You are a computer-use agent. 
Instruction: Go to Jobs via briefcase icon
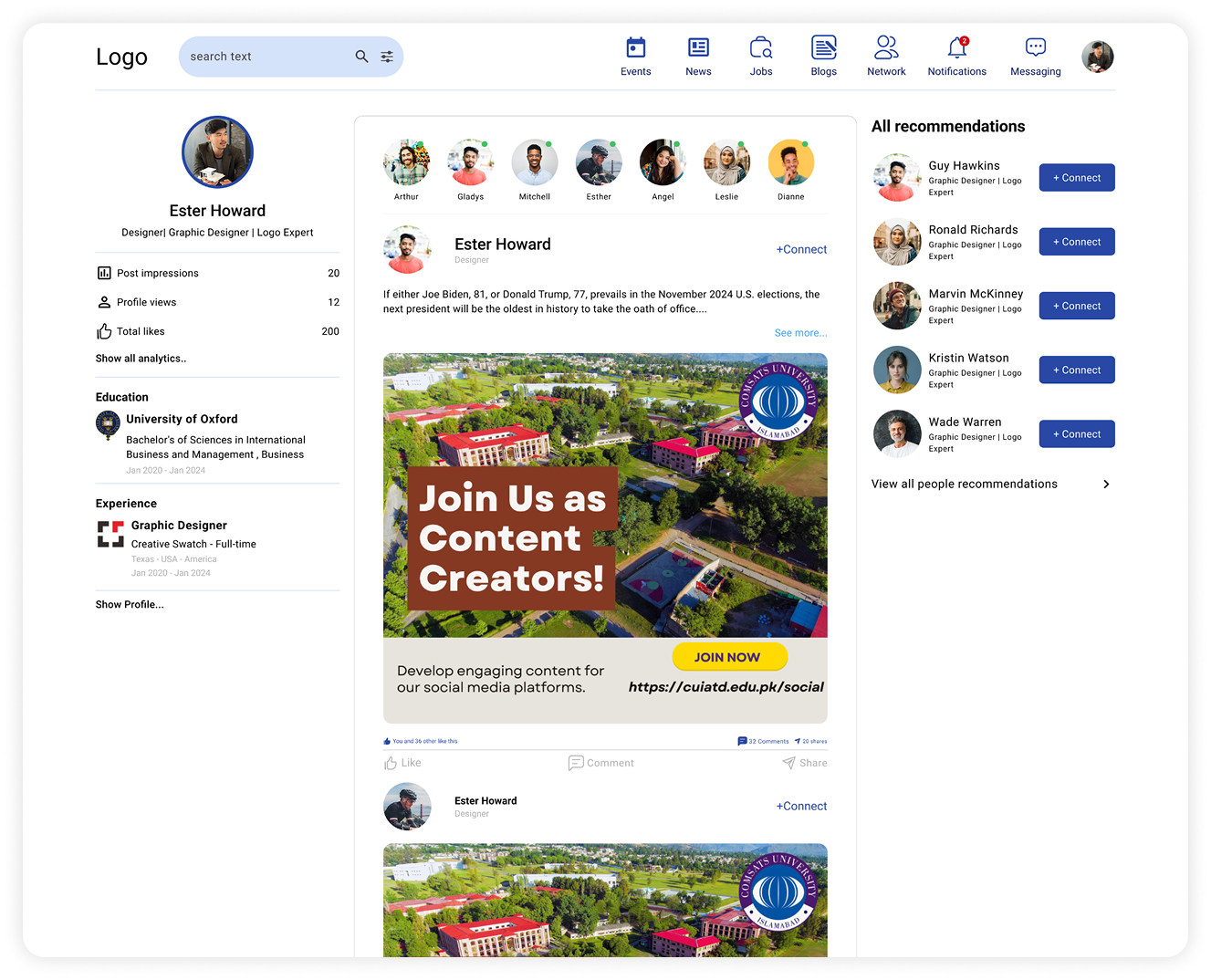[x=760, y=47]
